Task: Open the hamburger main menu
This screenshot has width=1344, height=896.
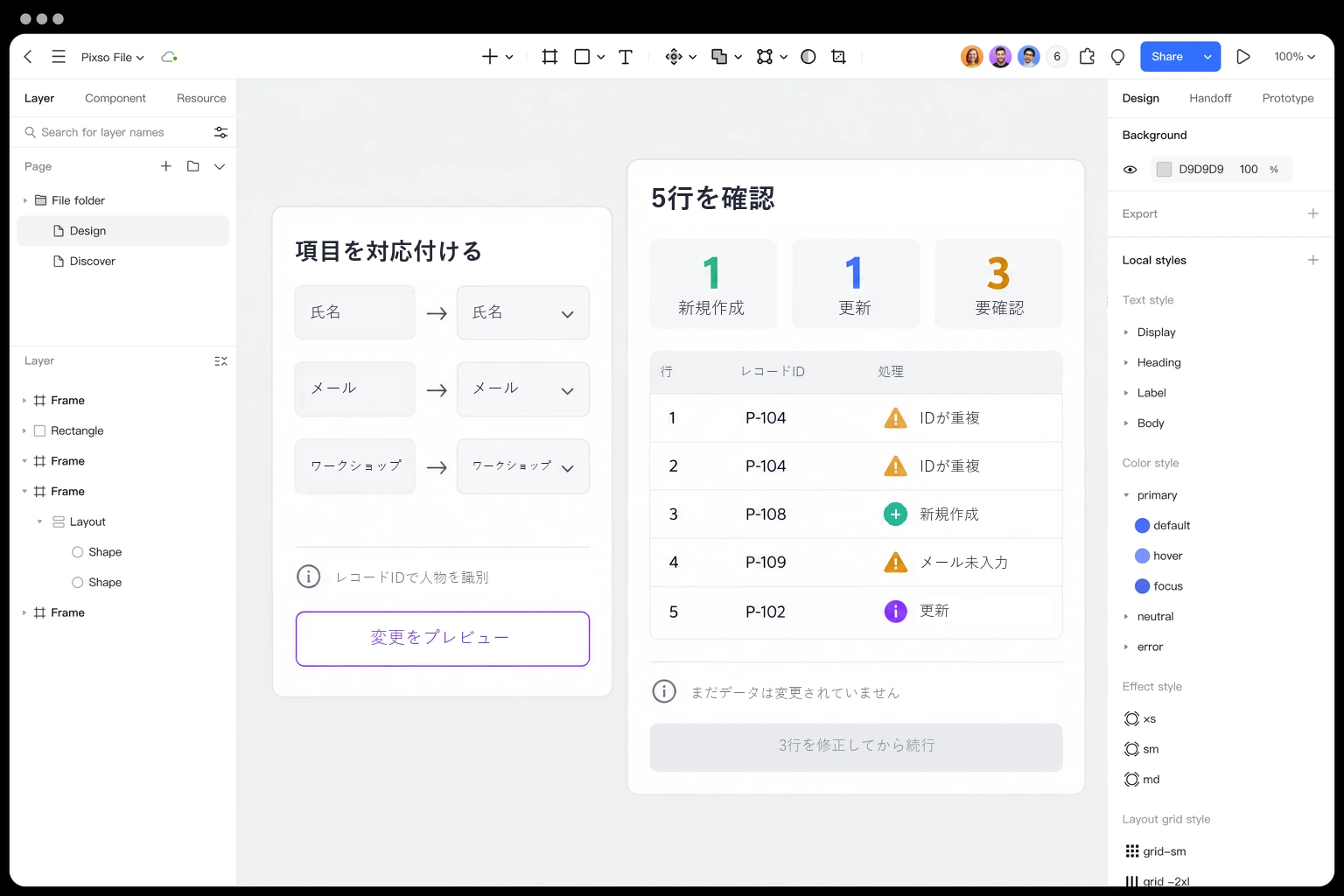Action: tap(59, 57)
